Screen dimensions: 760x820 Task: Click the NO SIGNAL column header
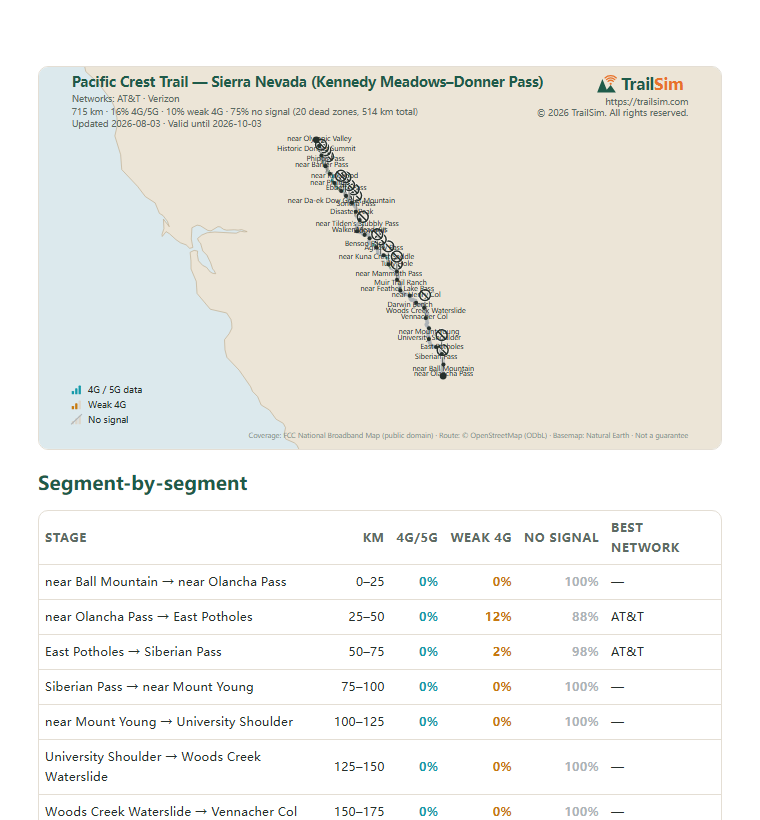[x=561, y=538]
